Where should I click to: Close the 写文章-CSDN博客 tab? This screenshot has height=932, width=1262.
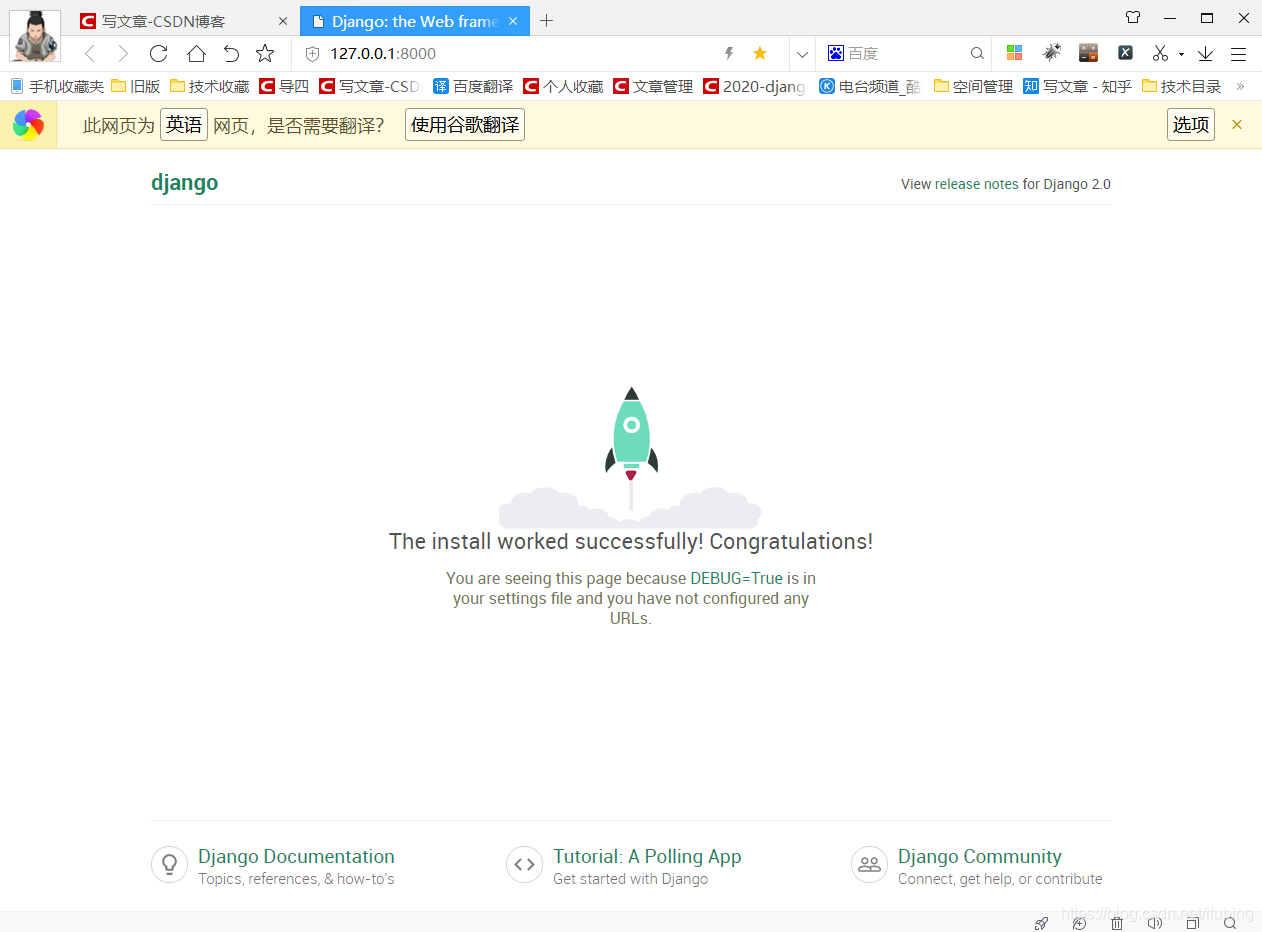pos(283,21)
